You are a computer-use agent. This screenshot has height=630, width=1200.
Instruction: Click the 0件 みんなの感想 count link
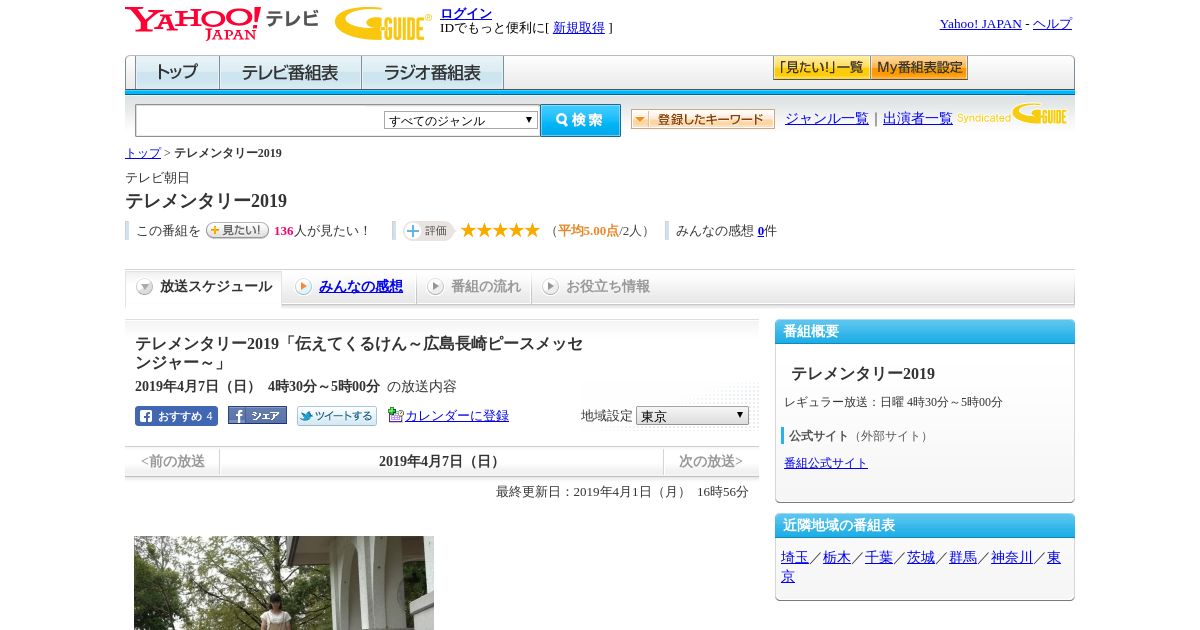coord(761,231)
